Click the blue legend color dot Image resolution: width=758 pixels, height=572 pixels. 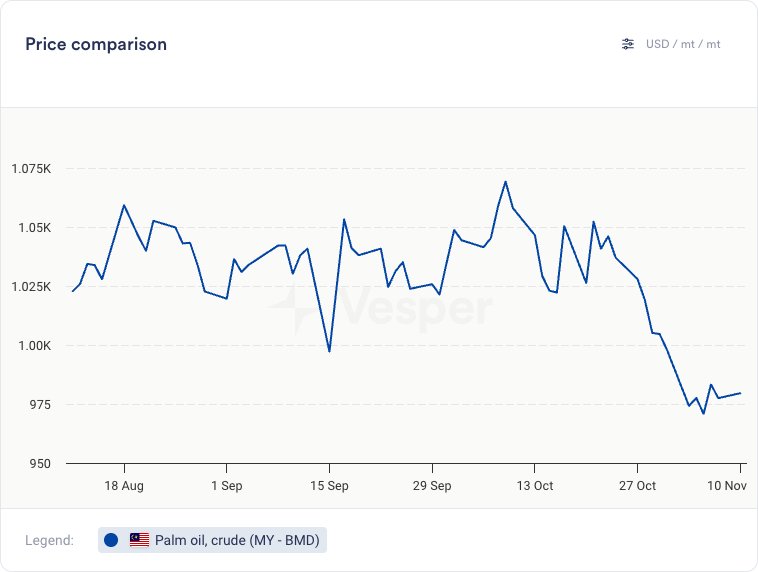coord(111,540)
